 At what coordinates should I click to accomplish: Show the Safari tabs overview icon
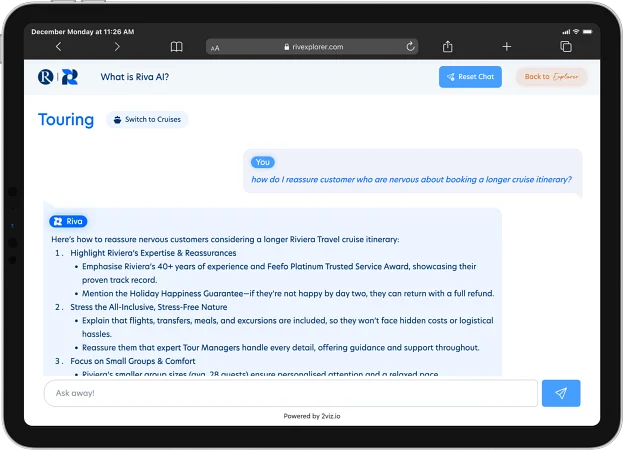tap(565, 47)
